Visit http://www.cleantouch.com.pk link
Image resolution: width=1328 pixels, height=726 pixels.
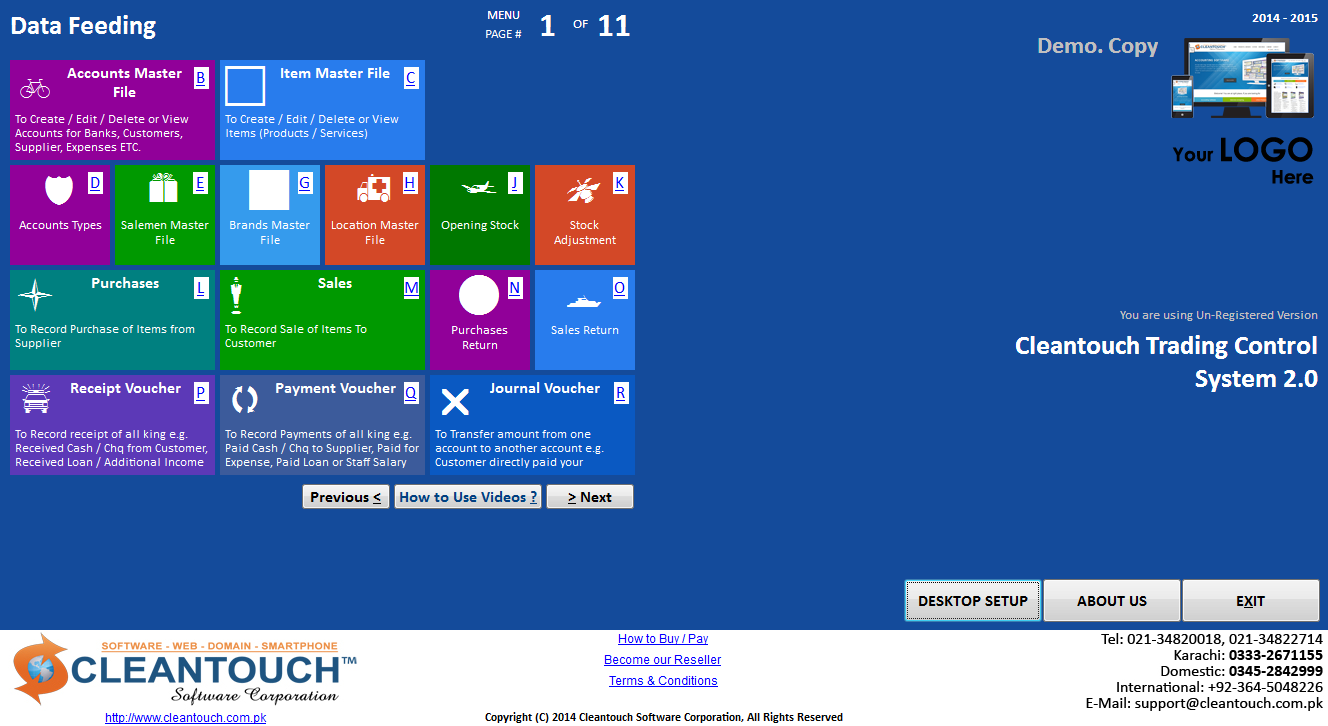click(185, 718)
